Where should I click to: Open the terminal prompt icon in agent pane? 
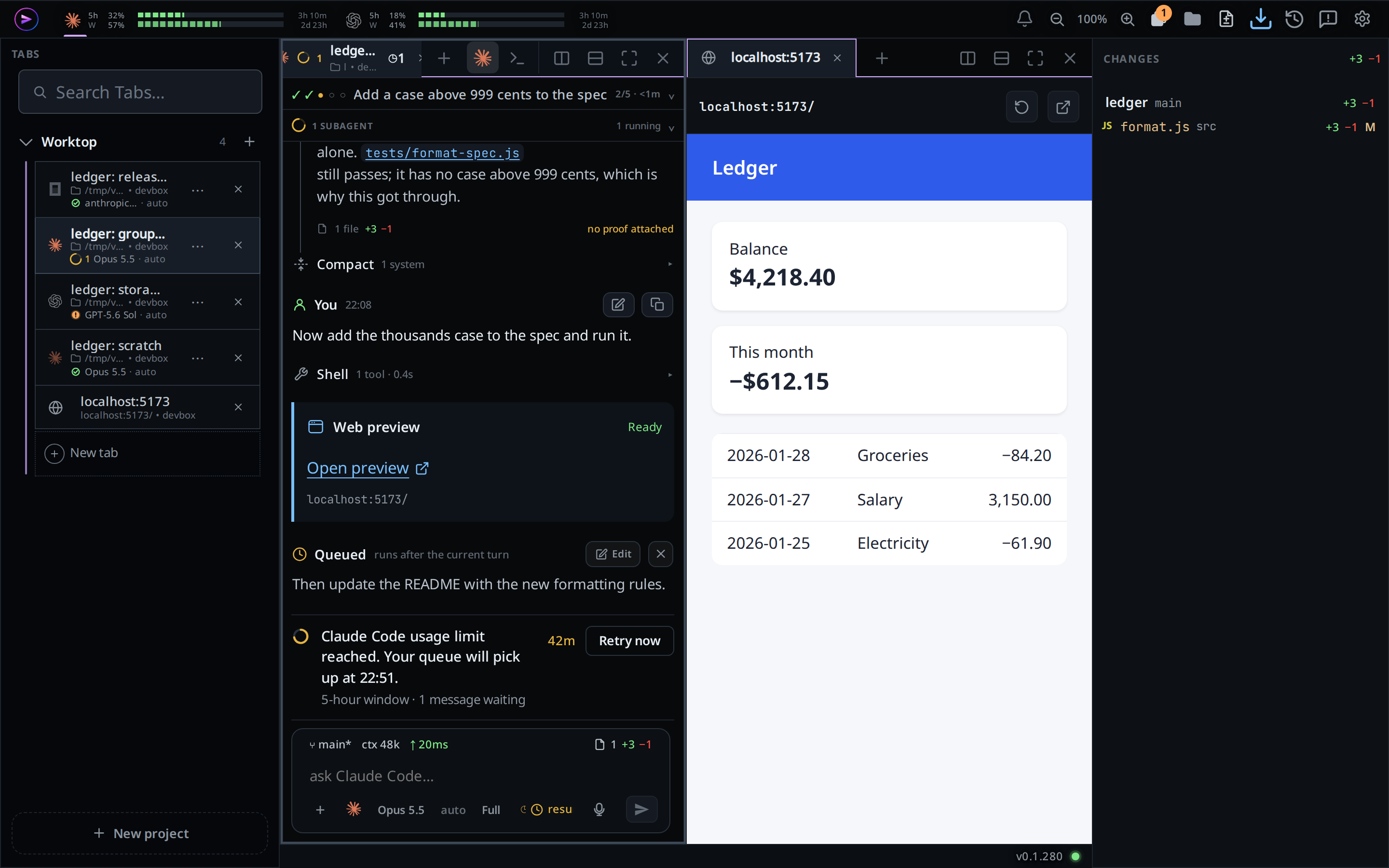pyautogui.click(x=517, y=58)
